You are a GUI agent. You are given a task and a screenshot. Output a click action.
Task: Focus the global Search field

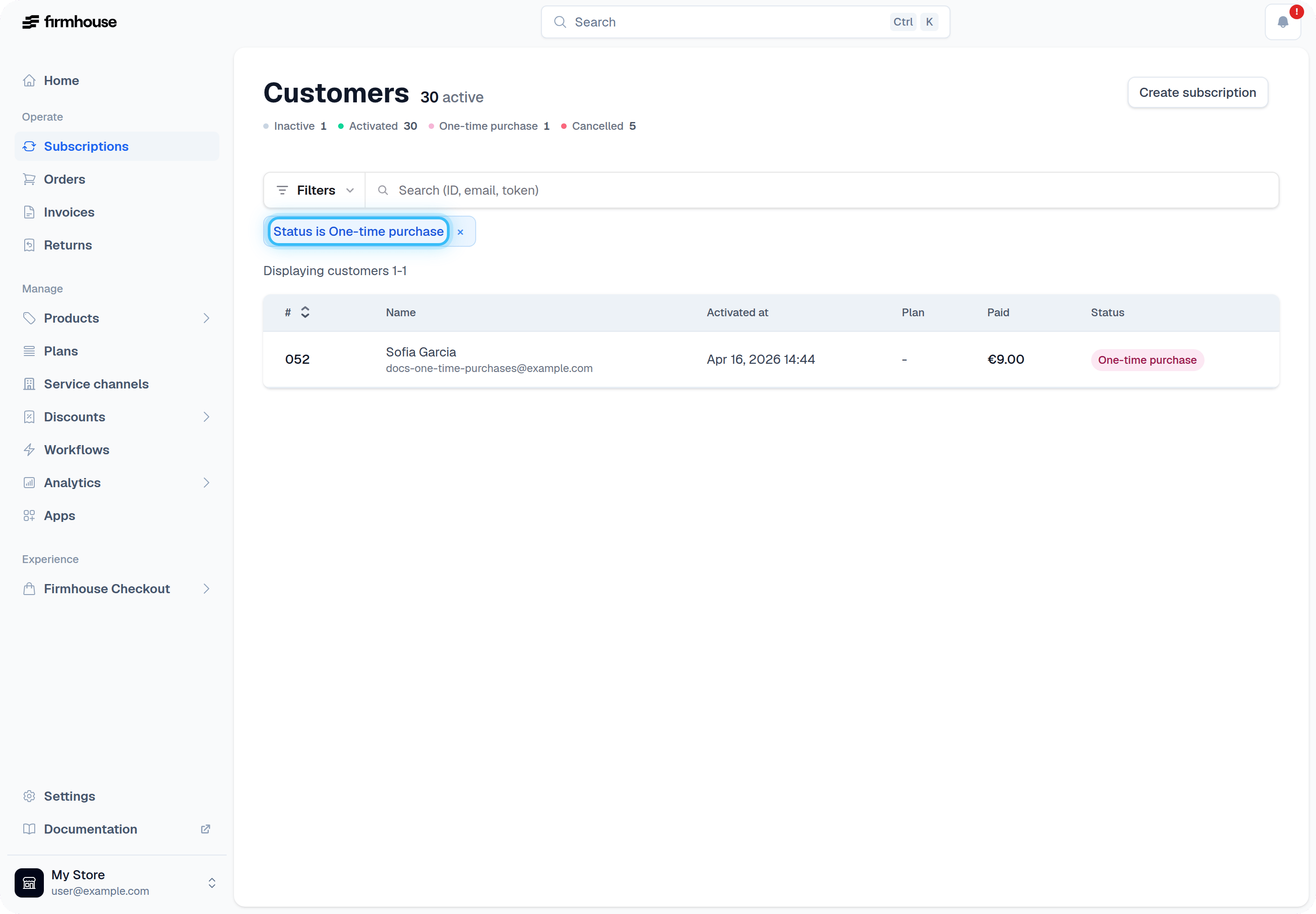click(745, 22)
